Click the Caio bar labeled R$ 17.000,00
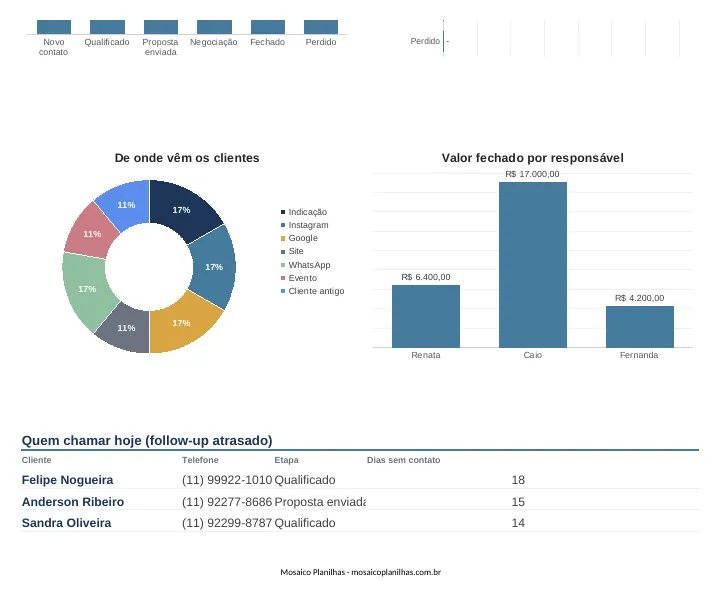This screenshot has width=719, height=597. (533, 265)
